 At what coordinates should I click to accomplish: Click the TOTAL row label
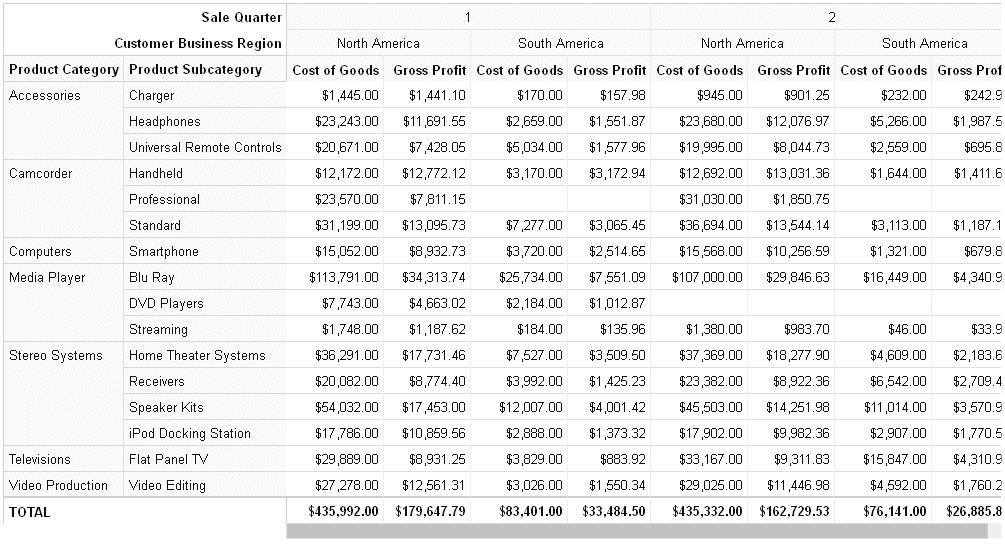point(29,512)
